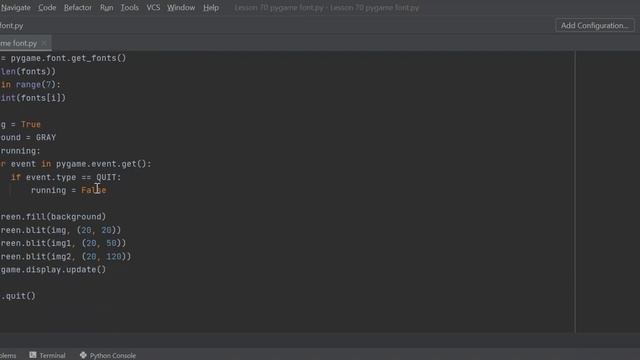Click the pygame.font.get_fonts() line
The height and width of the screenshot is (360, 640).
tap(63, 58)
